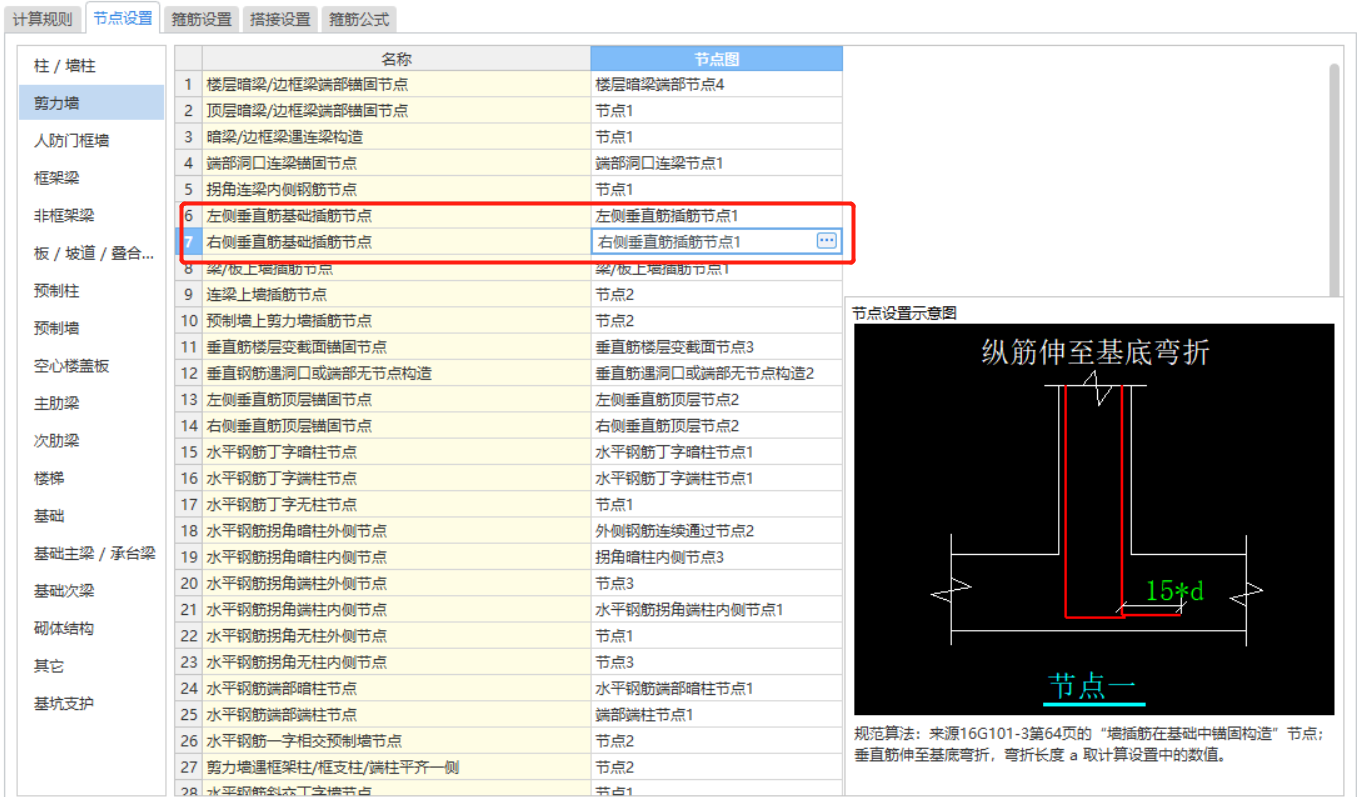1357x797 pixels.
Task: Click the 右侧垂直筋插筋节点1 value cell
Action: point(716,241)
